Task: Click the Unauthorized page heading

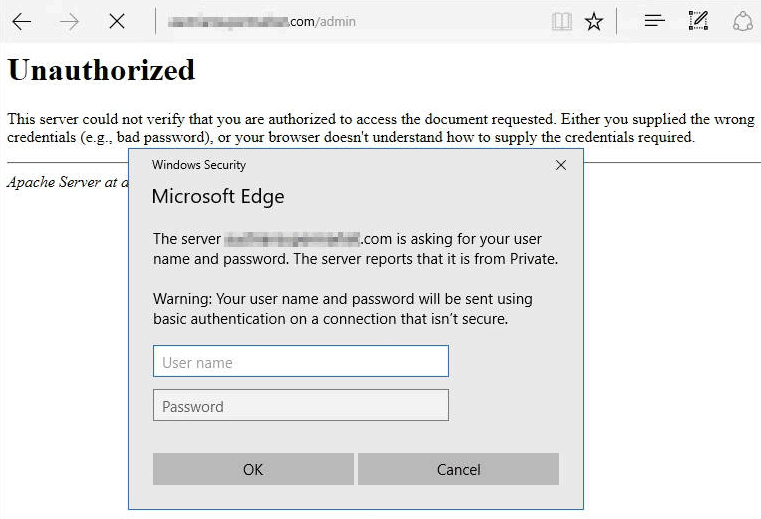Action: [101, 70]
